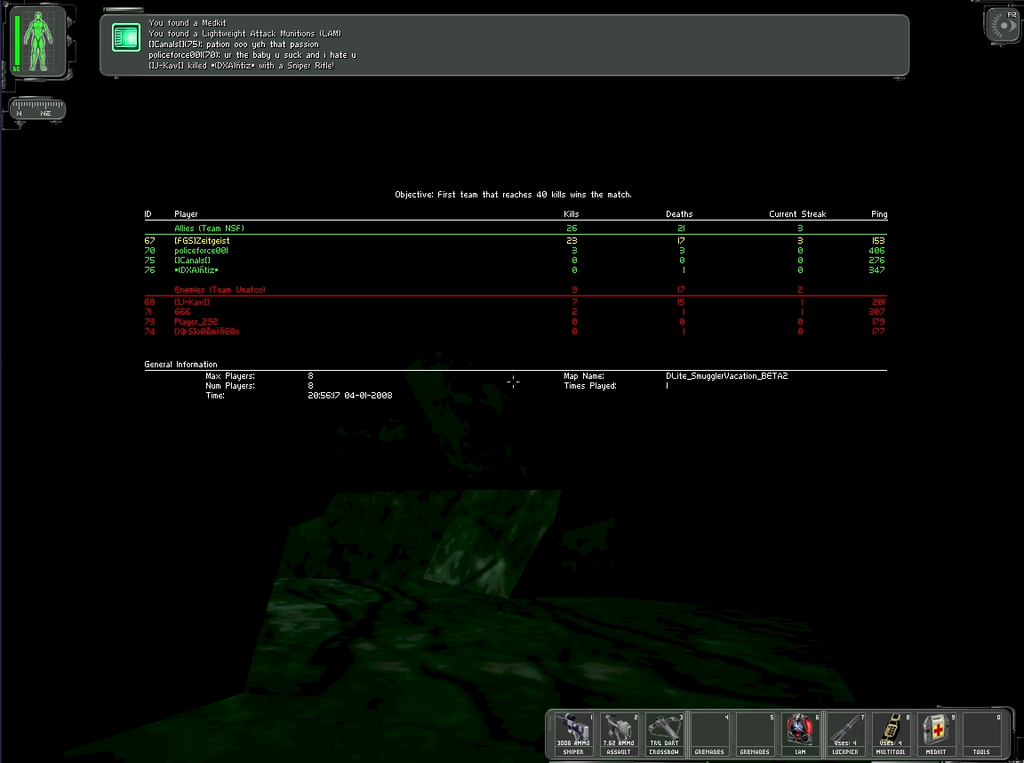The image size is (1024, 763).
Task: Click the message log datavault icon
Action: click(126, 37)
